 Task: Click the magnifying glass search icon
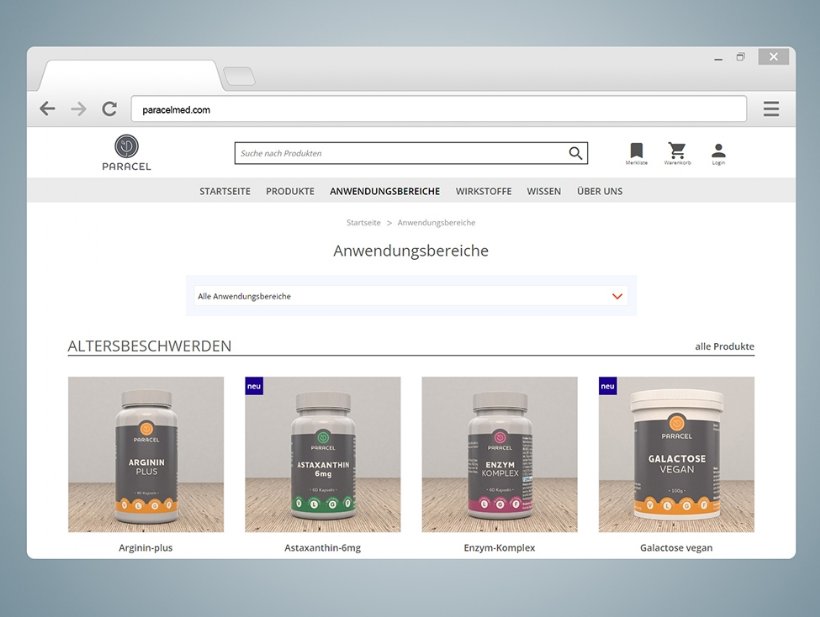click(575, 153)
